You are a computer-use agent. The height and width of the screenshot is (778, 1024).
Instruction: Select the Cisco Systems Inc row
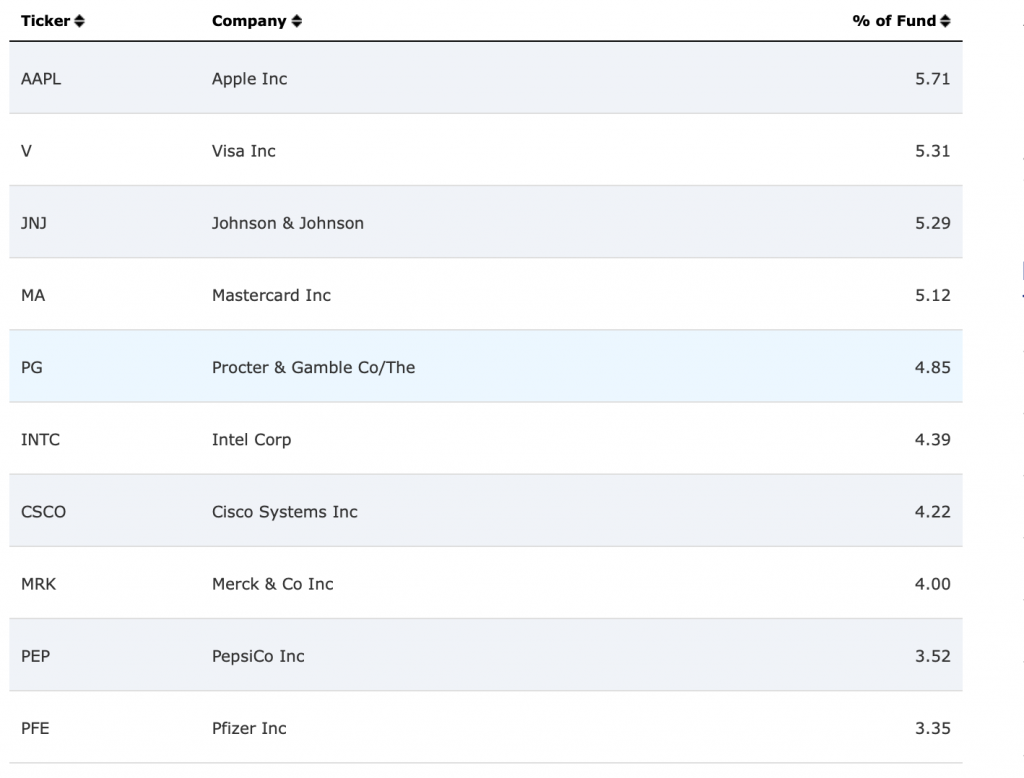pyautogui.click(x=486, y=511)
